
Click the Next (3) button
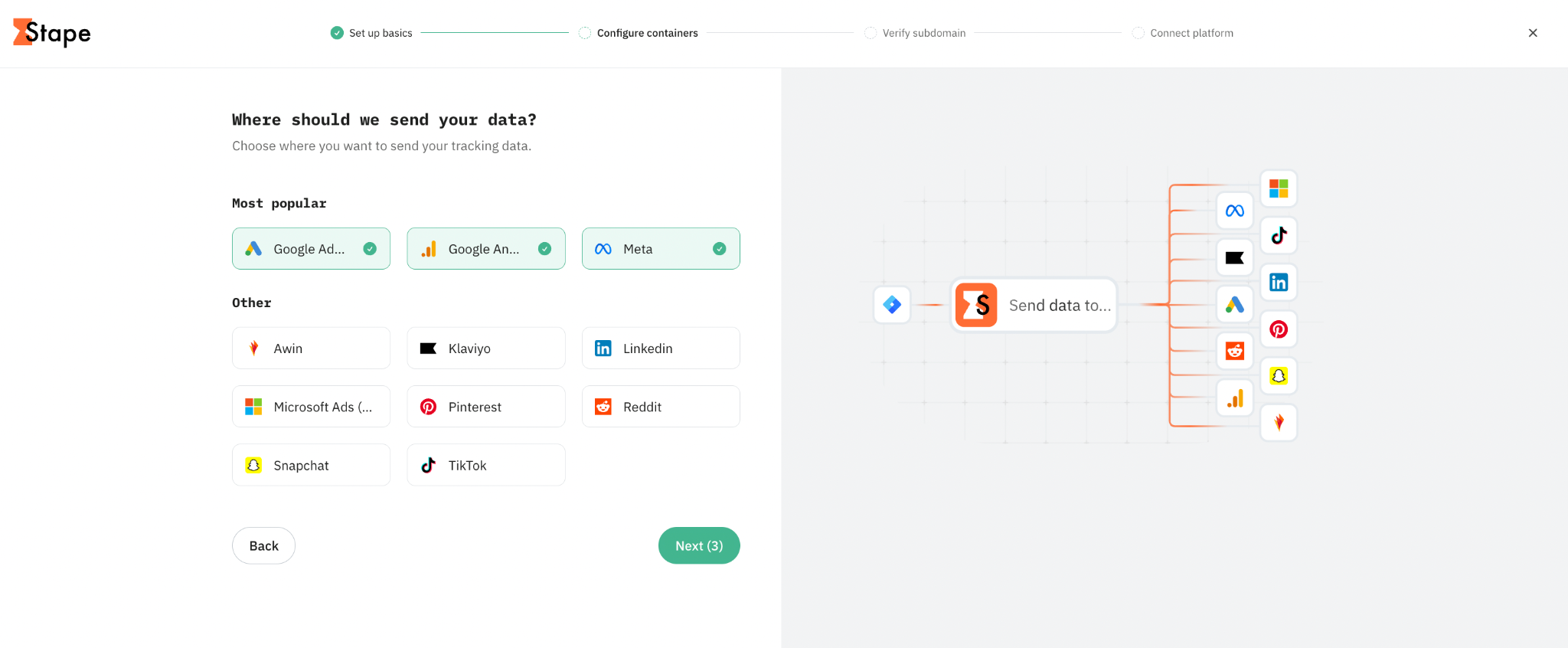pos(699,545)
